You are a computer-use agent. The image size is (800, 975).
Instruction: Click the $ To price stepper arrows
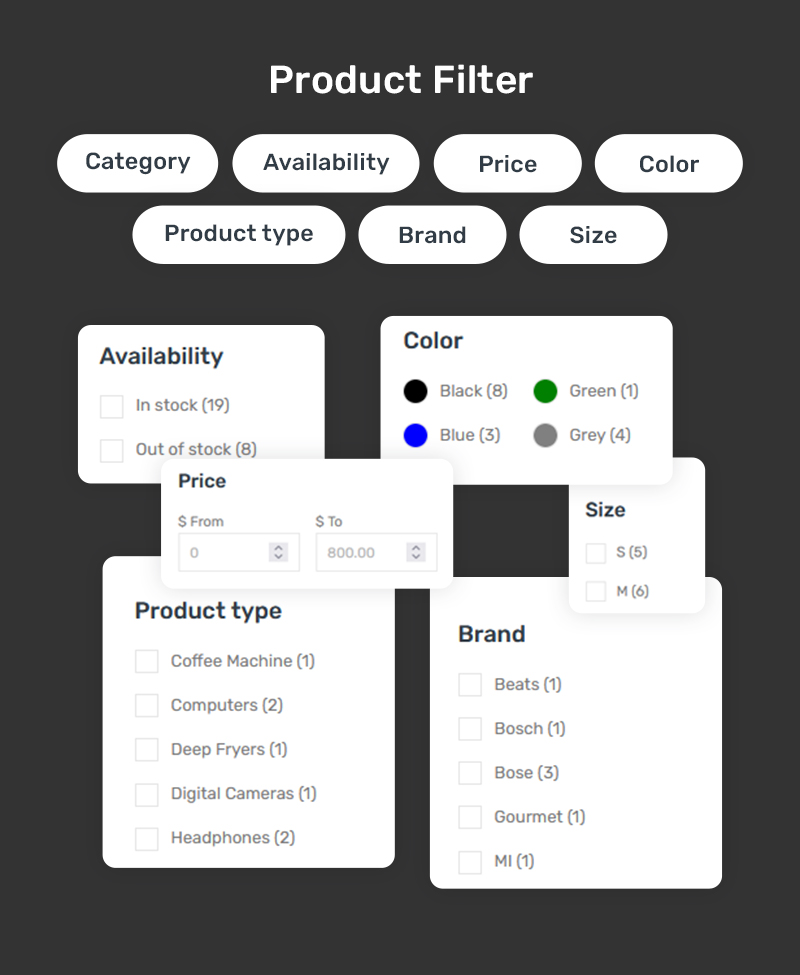[x=416, y=552]
